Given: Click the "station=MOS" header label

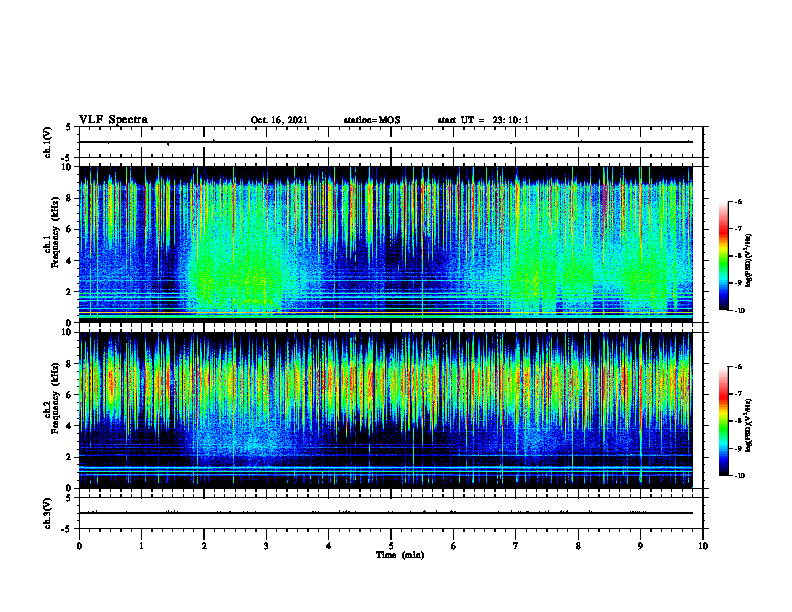Looking at the screenshot, I should [372, 120].
